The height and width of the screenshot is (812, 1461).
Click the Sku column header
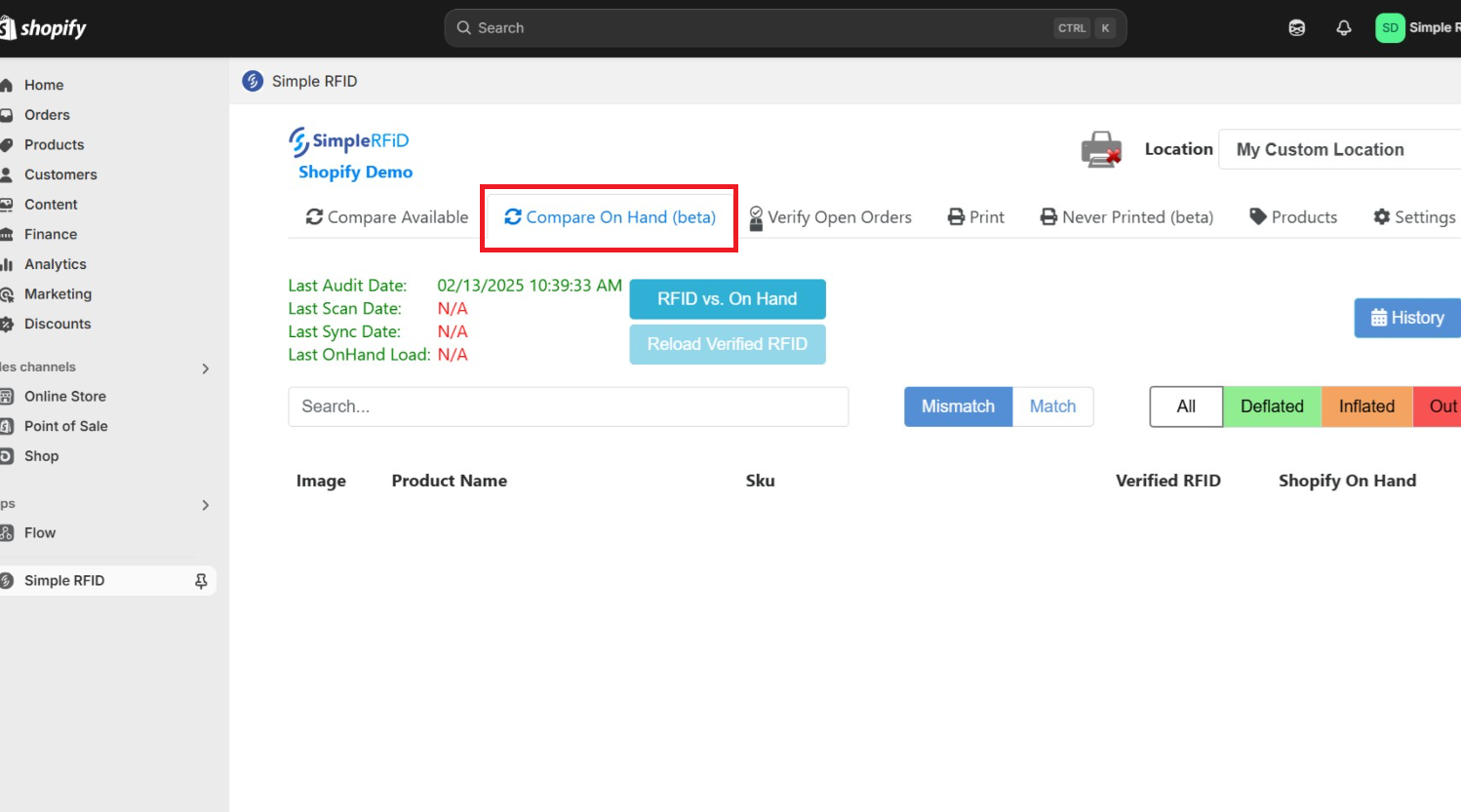[x=760, y=481]
